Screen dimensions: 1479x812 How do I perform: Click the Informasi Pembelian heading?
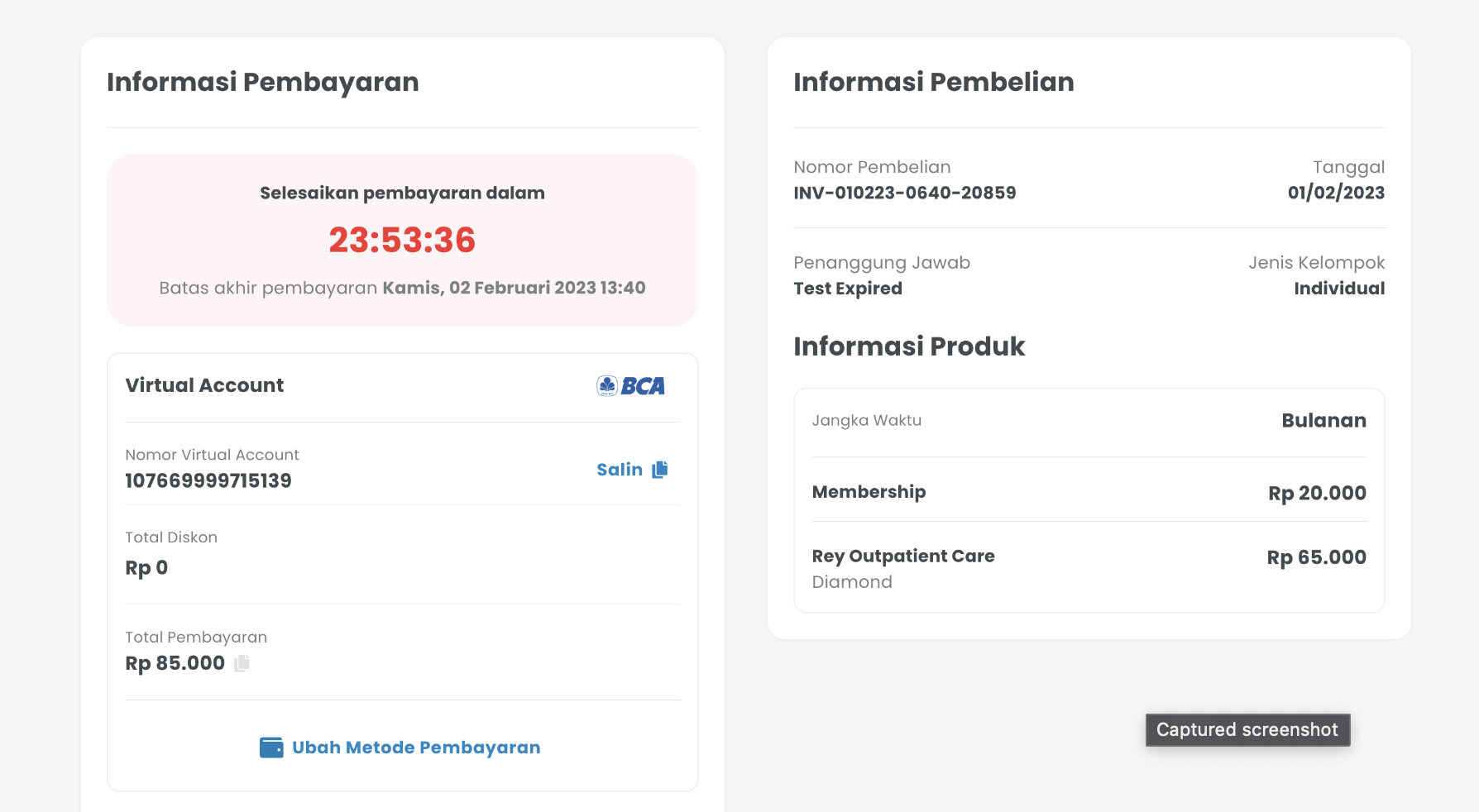pyautogui.click(x=934, y=82)
